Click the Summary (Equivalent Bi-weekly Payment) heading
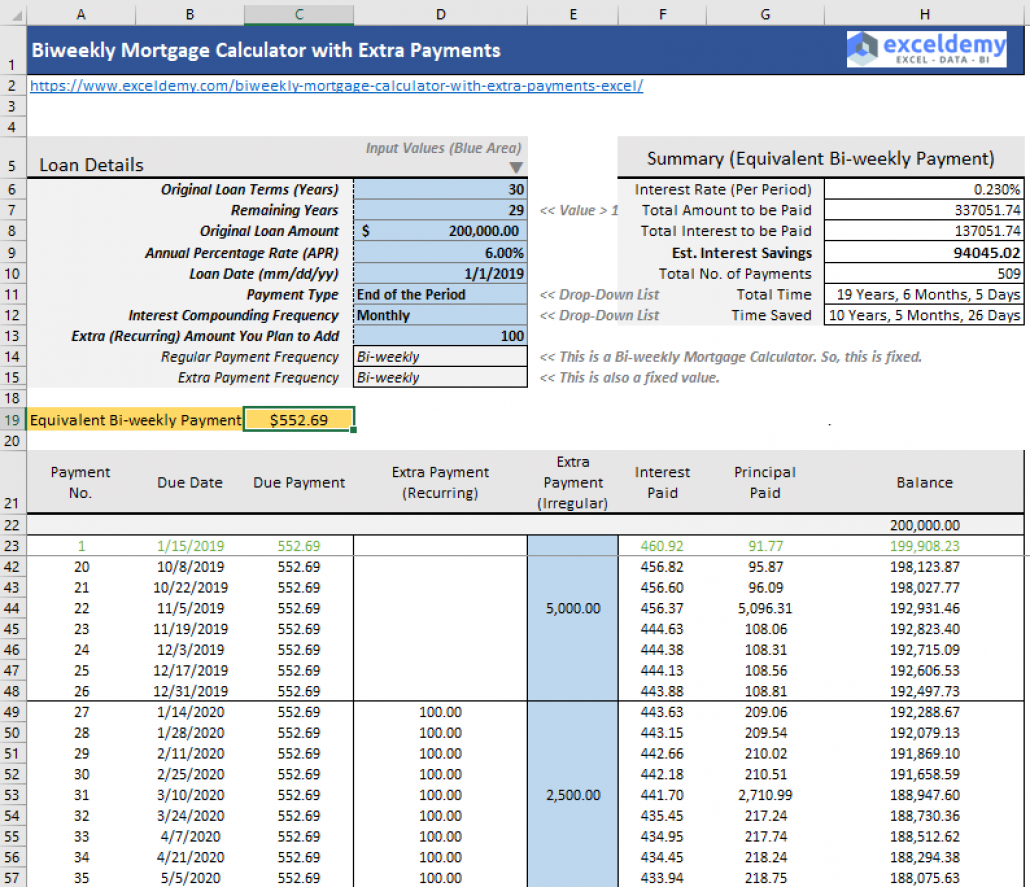Image resolution: width=1030 pixels, height=887 pixels. 820,158
